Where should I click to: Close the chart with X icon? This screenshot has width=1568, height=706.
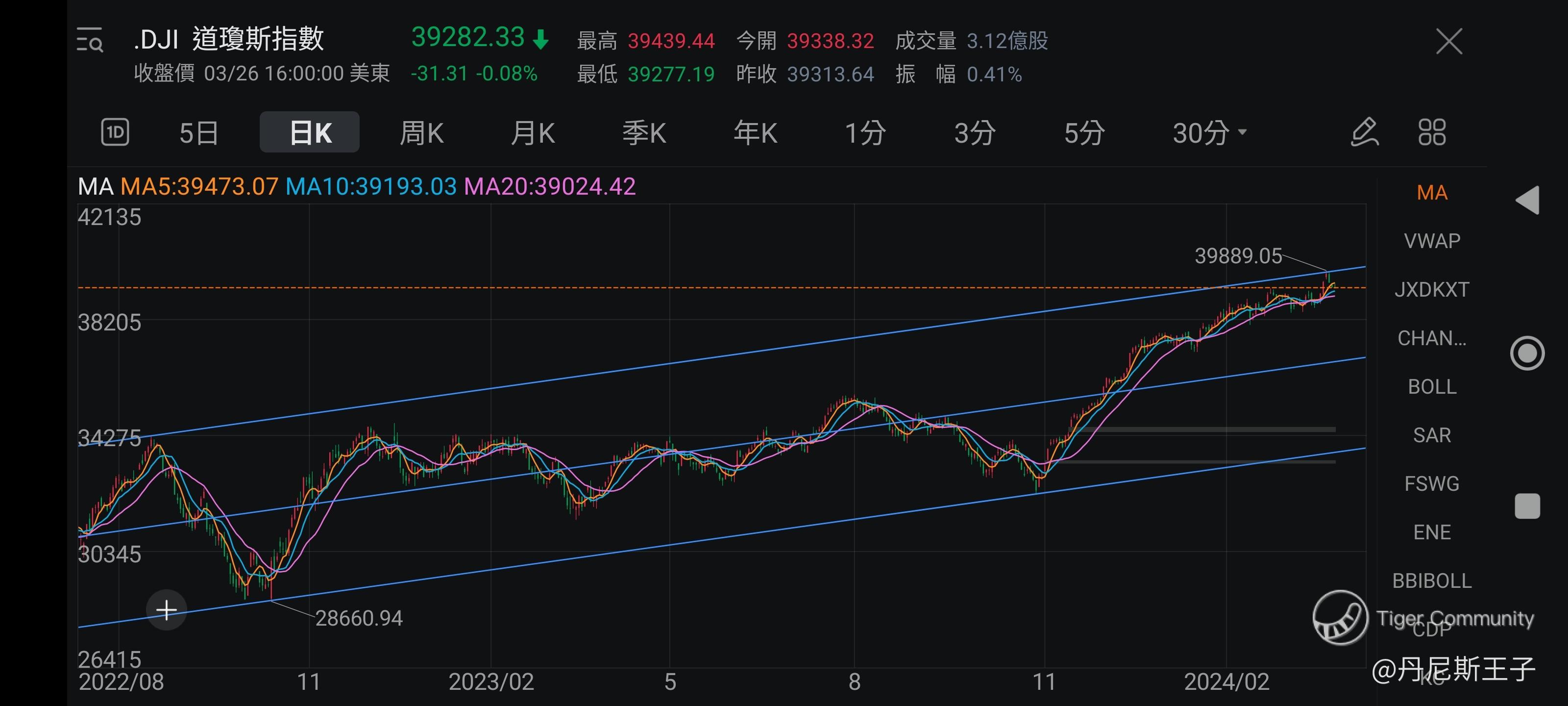coord(1449,41)
